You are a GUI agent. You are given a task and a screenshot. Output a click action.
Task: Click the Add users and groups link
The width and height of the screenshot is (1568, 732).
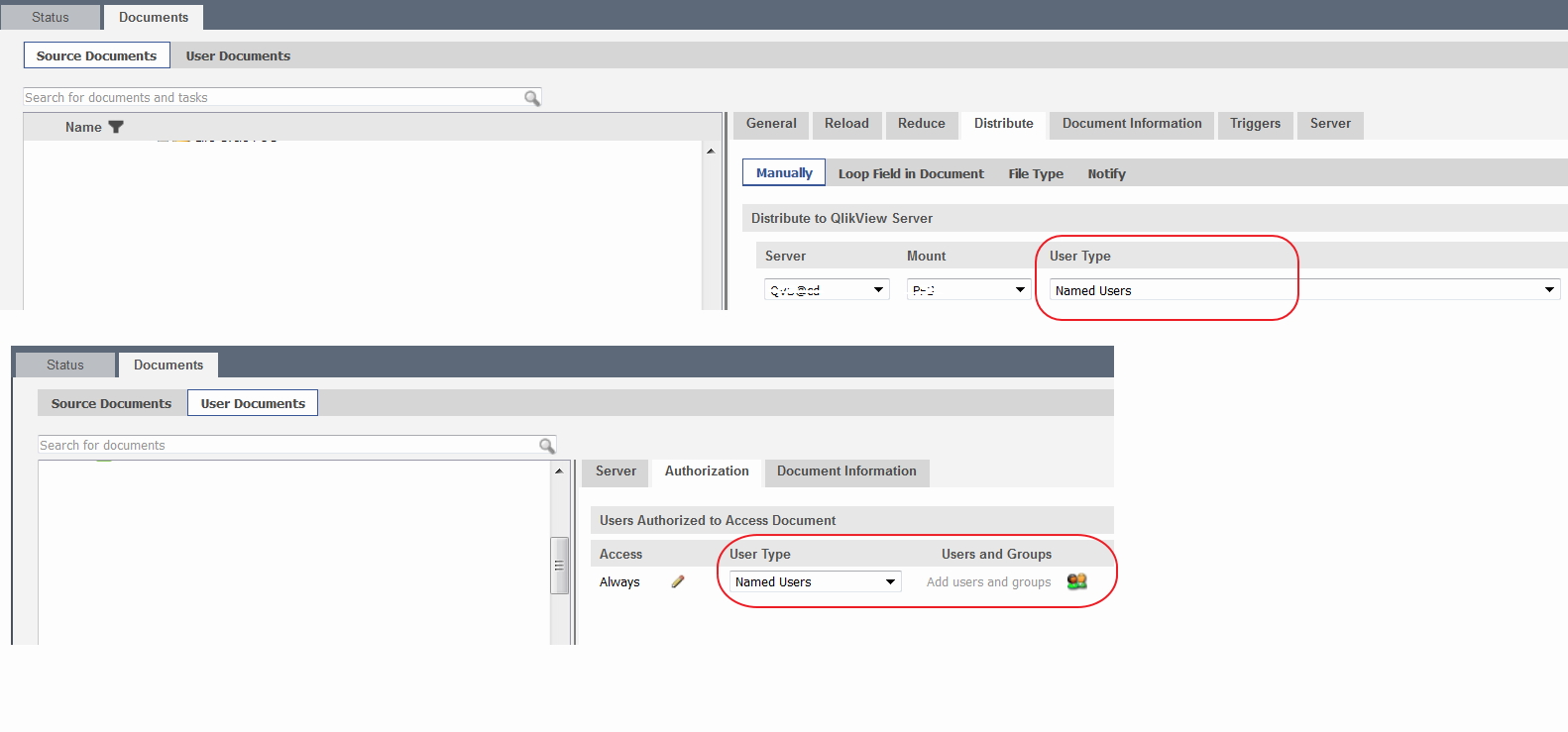988,582
